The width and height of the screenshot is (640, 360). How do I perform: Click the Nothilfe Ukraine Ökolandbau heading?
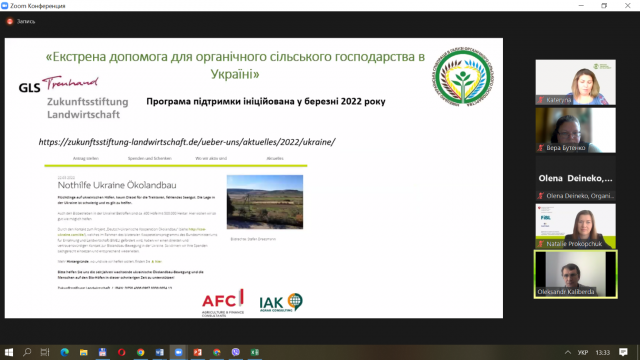pyautogui.click(x=117, y=185)
